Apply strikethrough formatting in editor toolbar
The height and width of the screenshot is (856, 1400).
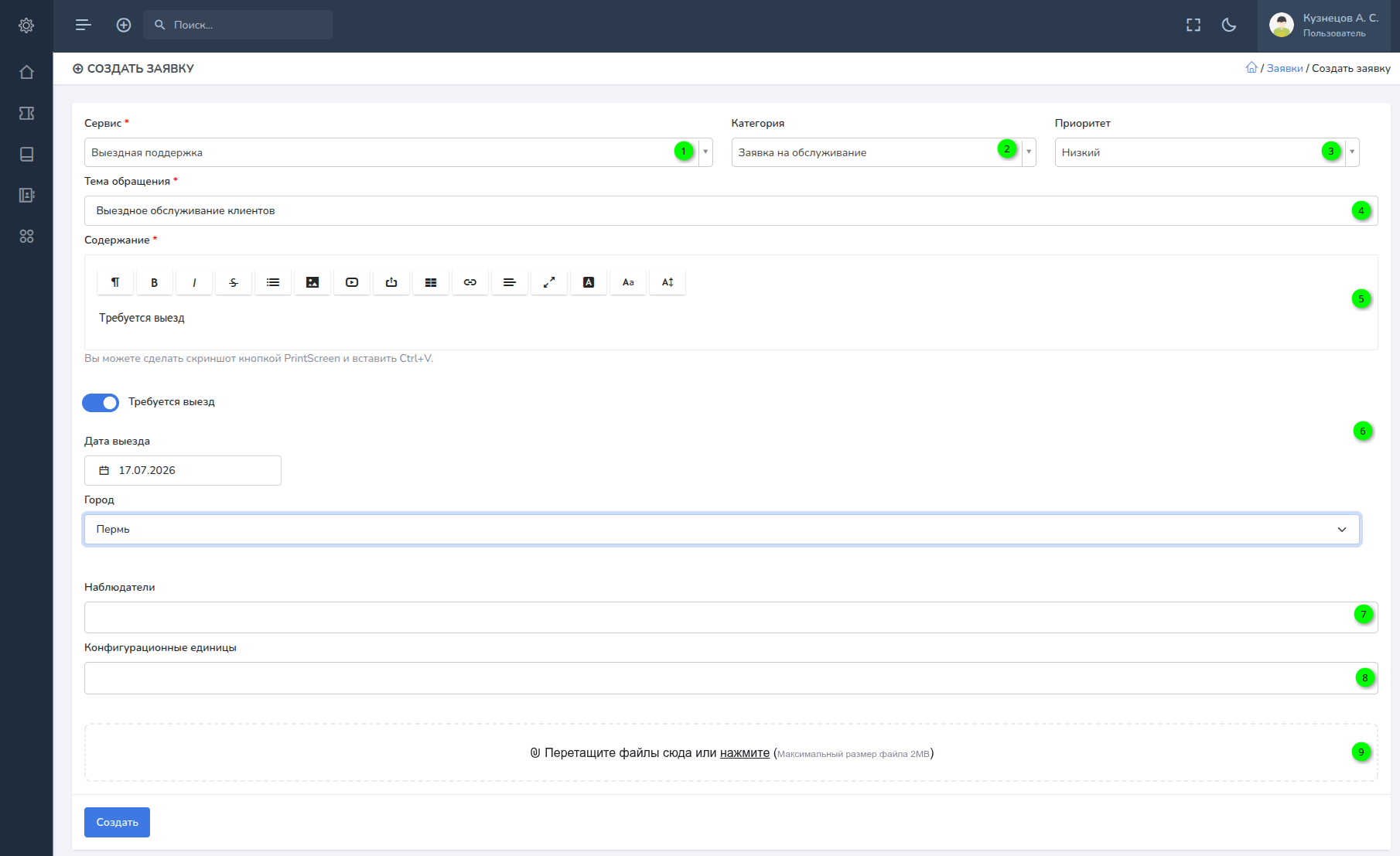[x=234, y=282]
